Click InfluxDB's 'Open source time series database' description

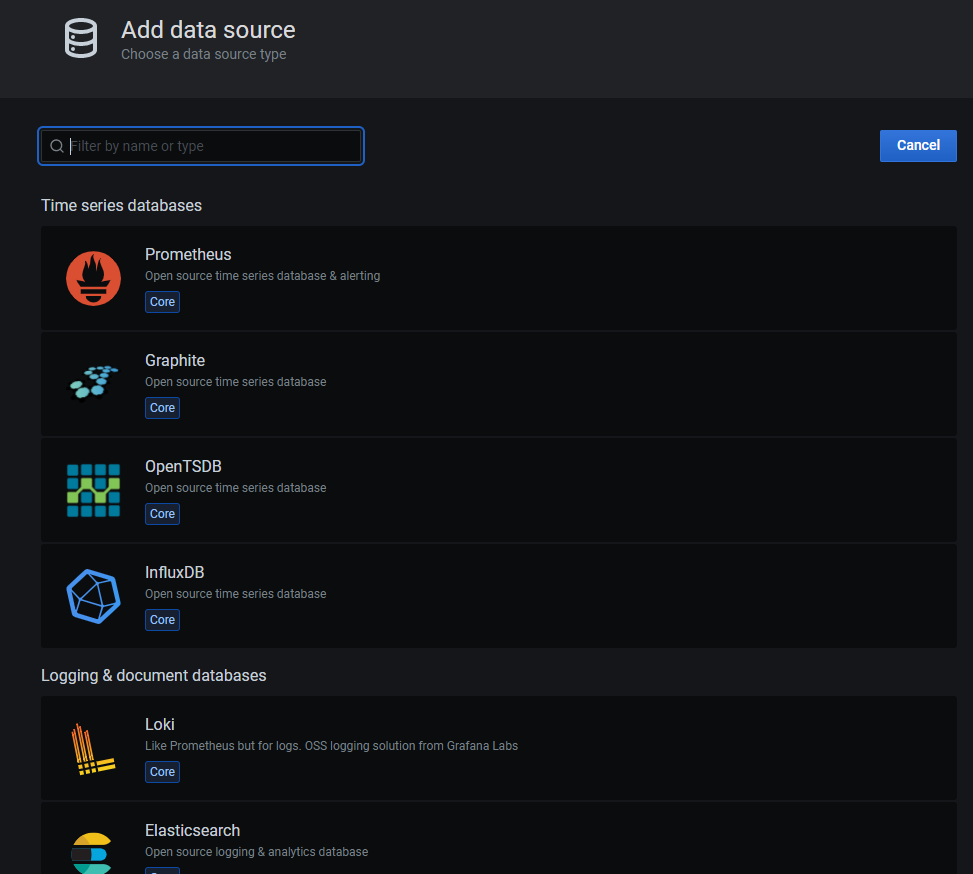click(236, 594)
